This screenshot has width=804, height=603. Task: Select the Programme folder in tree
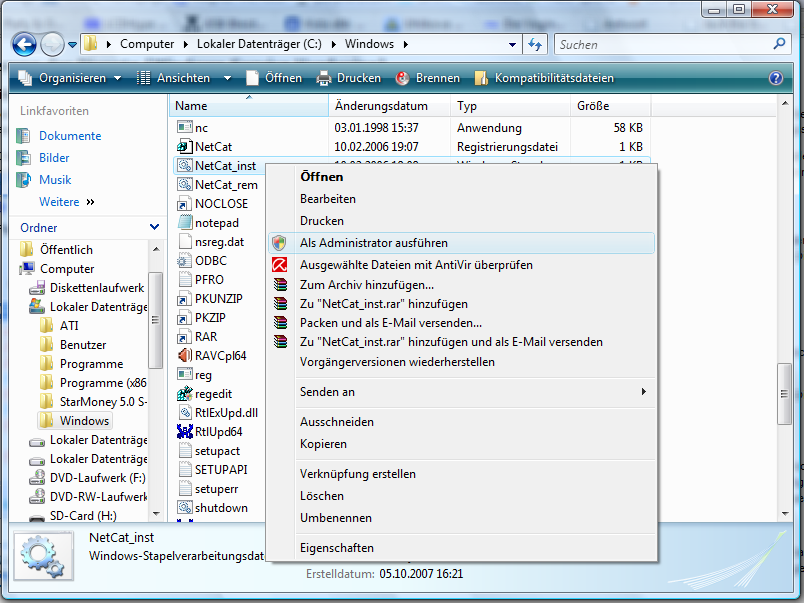[x=91, y=364]
